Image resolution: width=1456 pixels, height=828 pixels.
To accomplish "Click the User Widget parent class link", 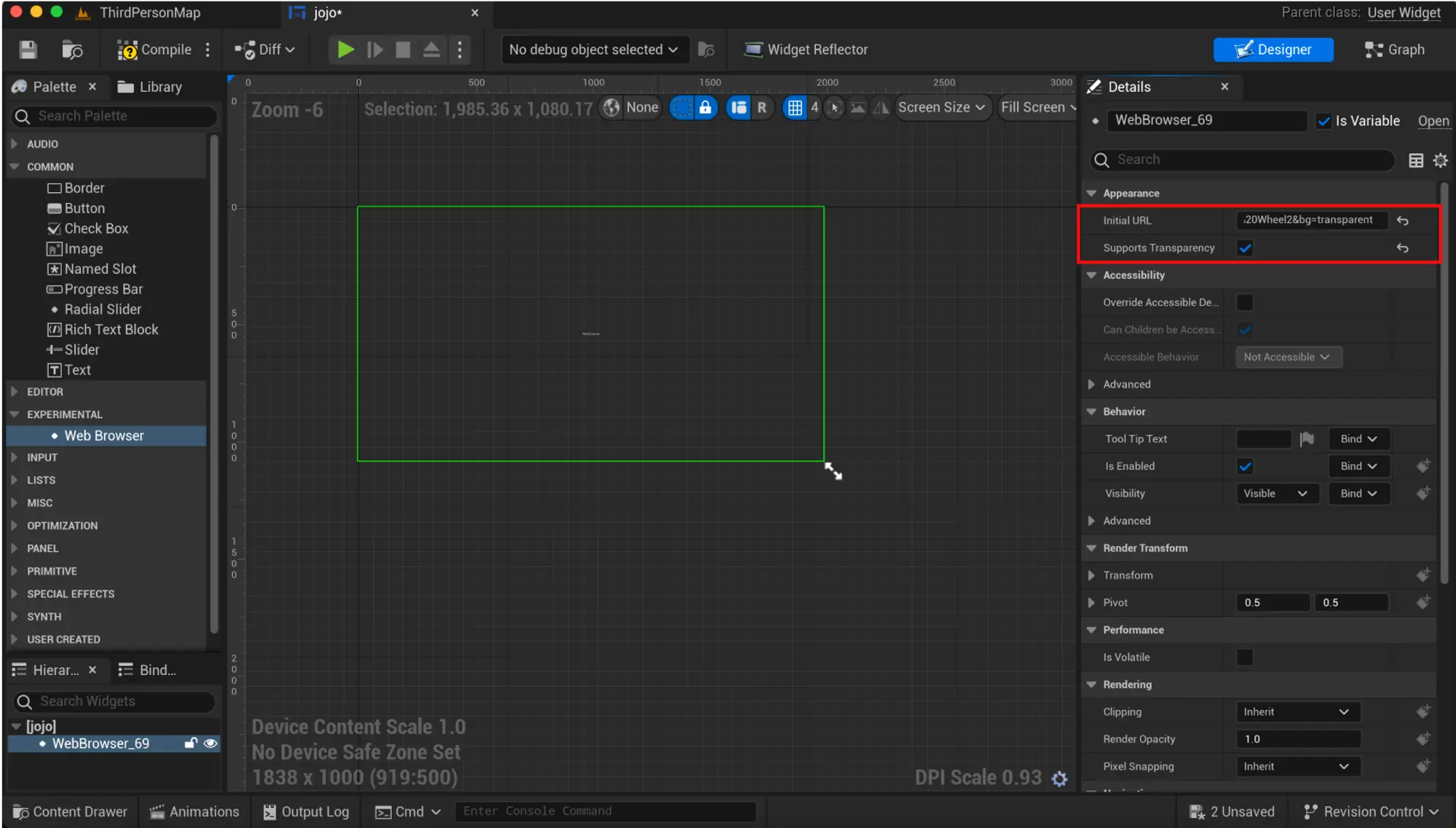I will coord(1403,12).
